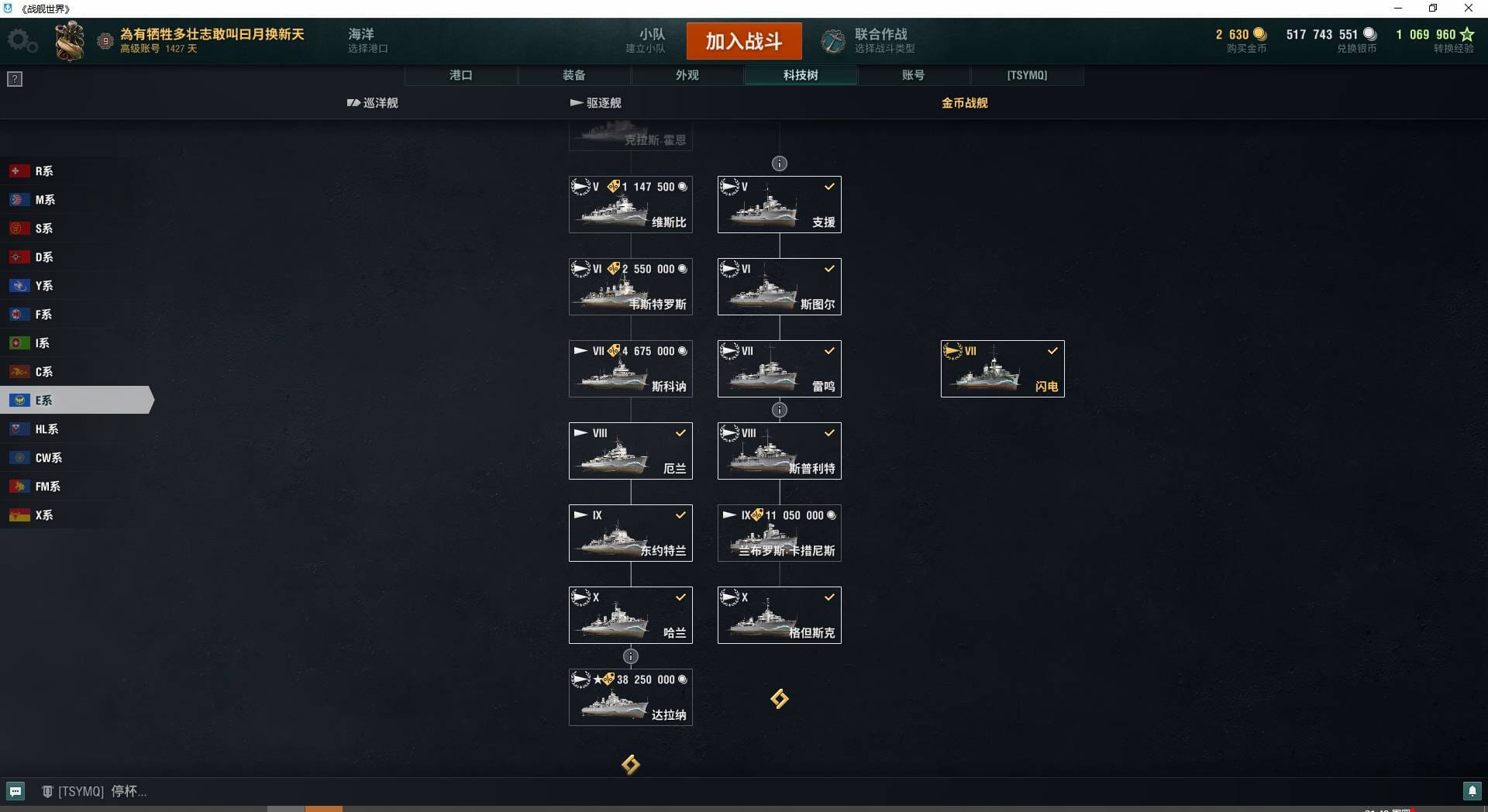Open the 海洋 port selection dropdown
This screenshot has height=812, width=1488.
pyautogui.click(x=367, y=40)
